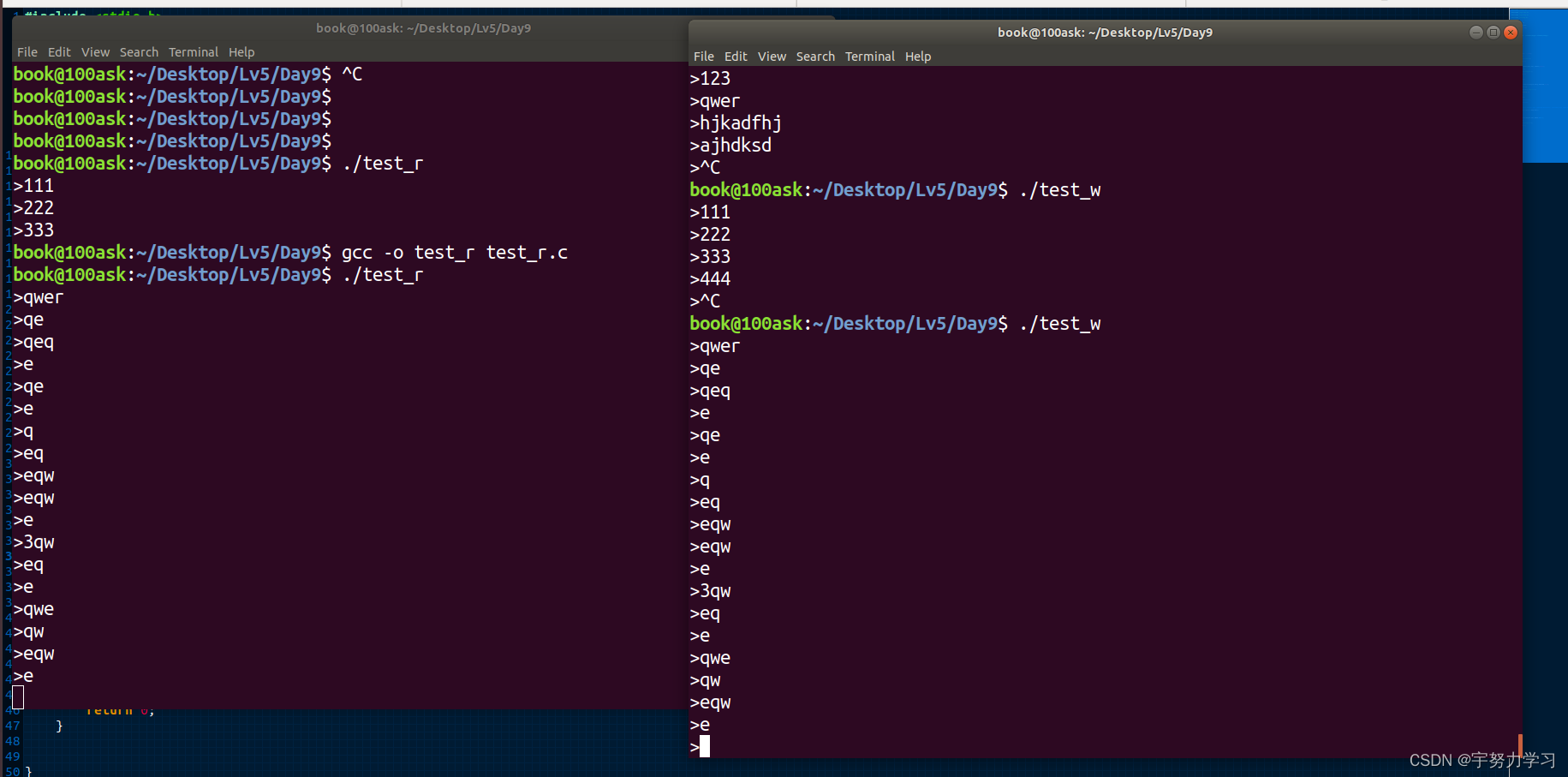Click the cursor after the last terminal prompt
Viewport: 1568px width, 777px height.
point(704,746)
